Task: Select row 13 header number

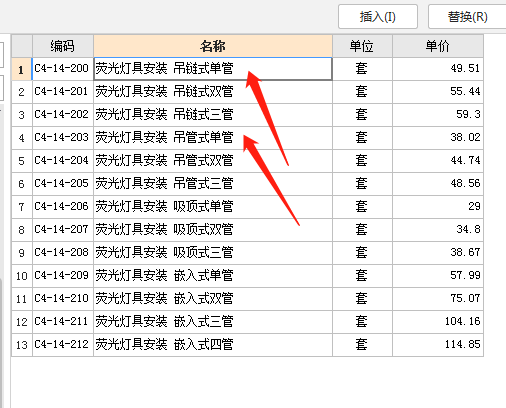Action: click(22, 345)
